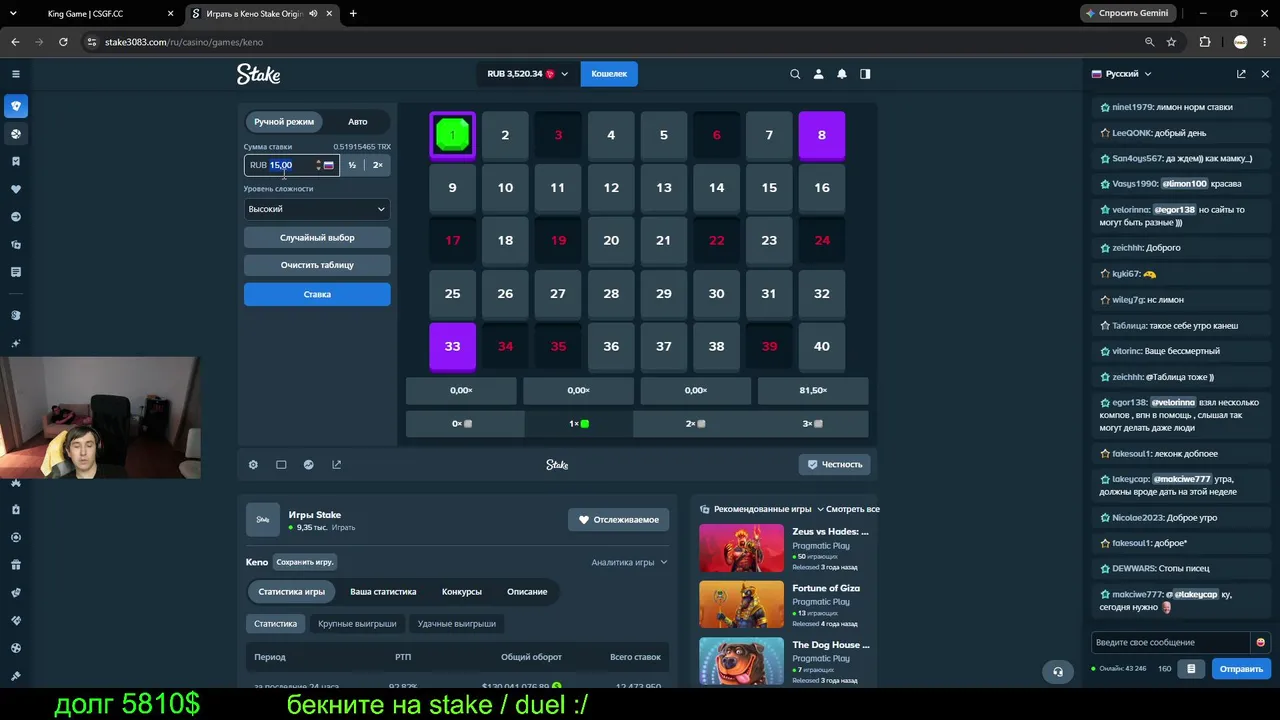Go back to previous page
The height and width of the screenshot is (720, 1280).
click(15, 42)
